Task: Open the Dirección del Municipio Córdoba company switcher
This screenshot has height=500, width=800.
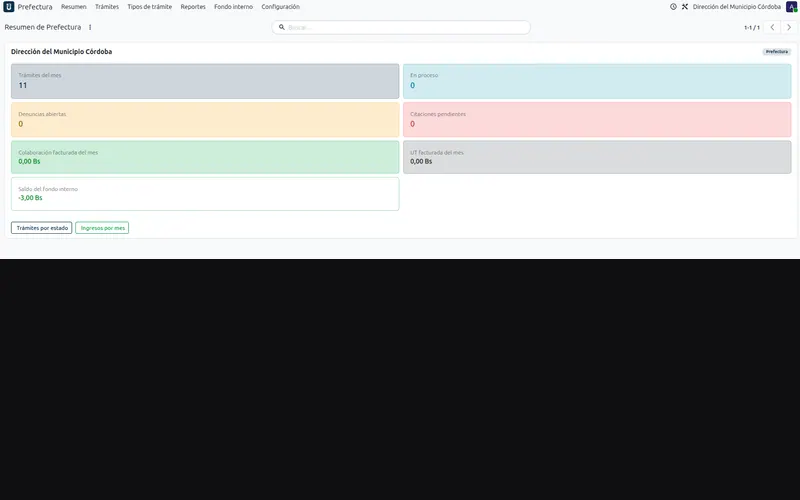Action: pos(736,7)
